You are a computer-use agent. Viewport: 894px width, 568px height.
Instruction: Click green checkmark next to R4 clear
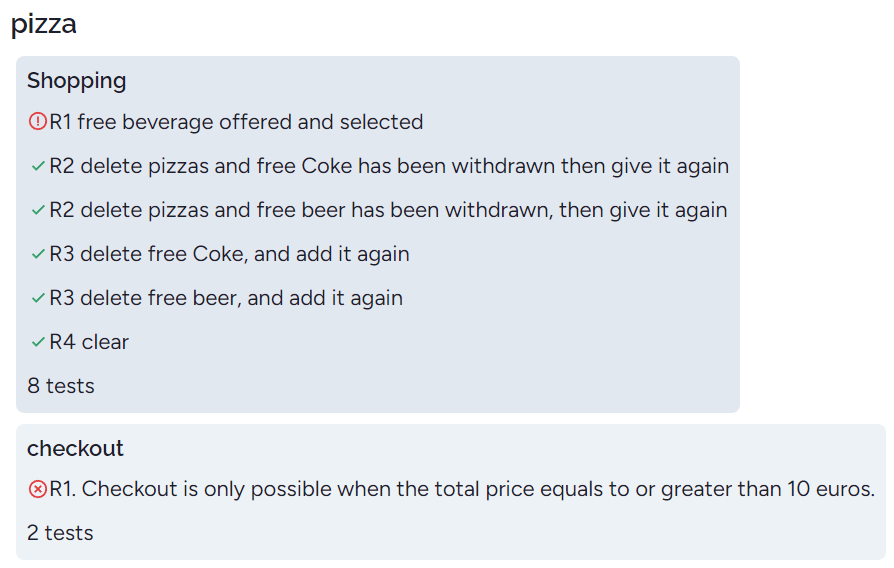(x=38, y=342)
